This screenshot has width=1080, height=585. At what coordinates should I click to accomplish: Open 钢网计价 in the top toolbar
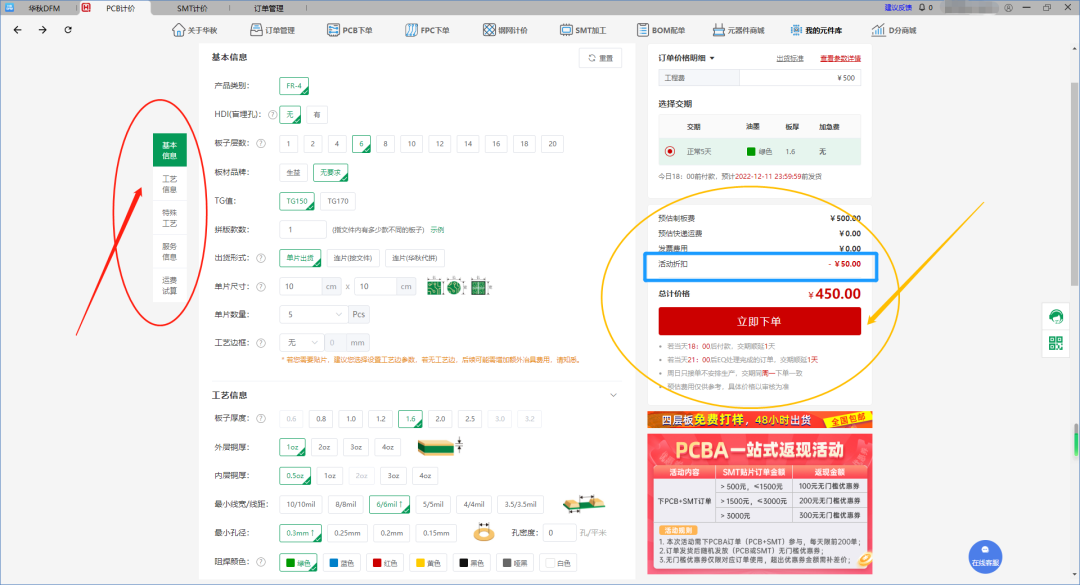pos(505,30)
